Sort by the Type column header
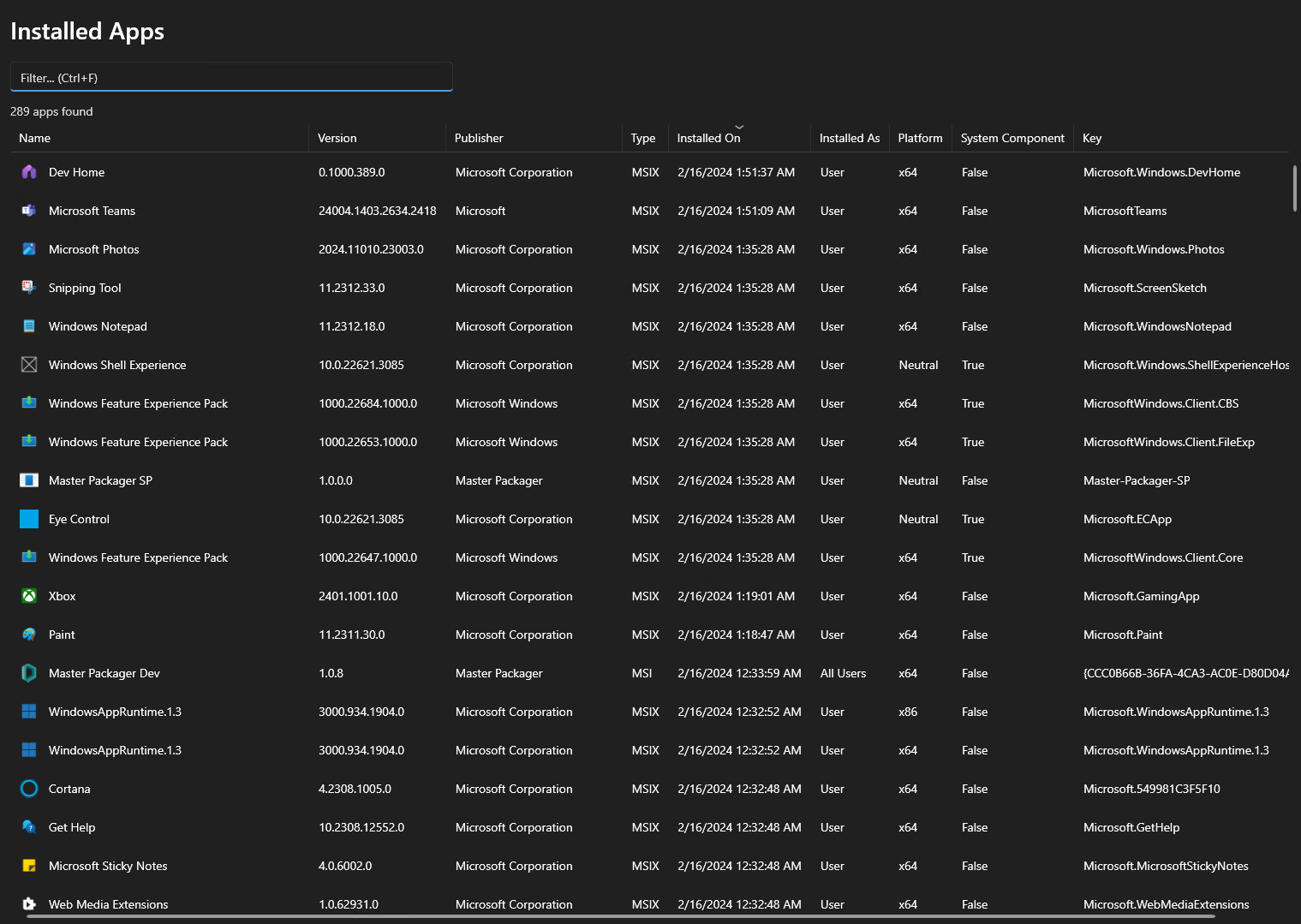This screenshot has height=924, width=1301. [x=645, y=138]
